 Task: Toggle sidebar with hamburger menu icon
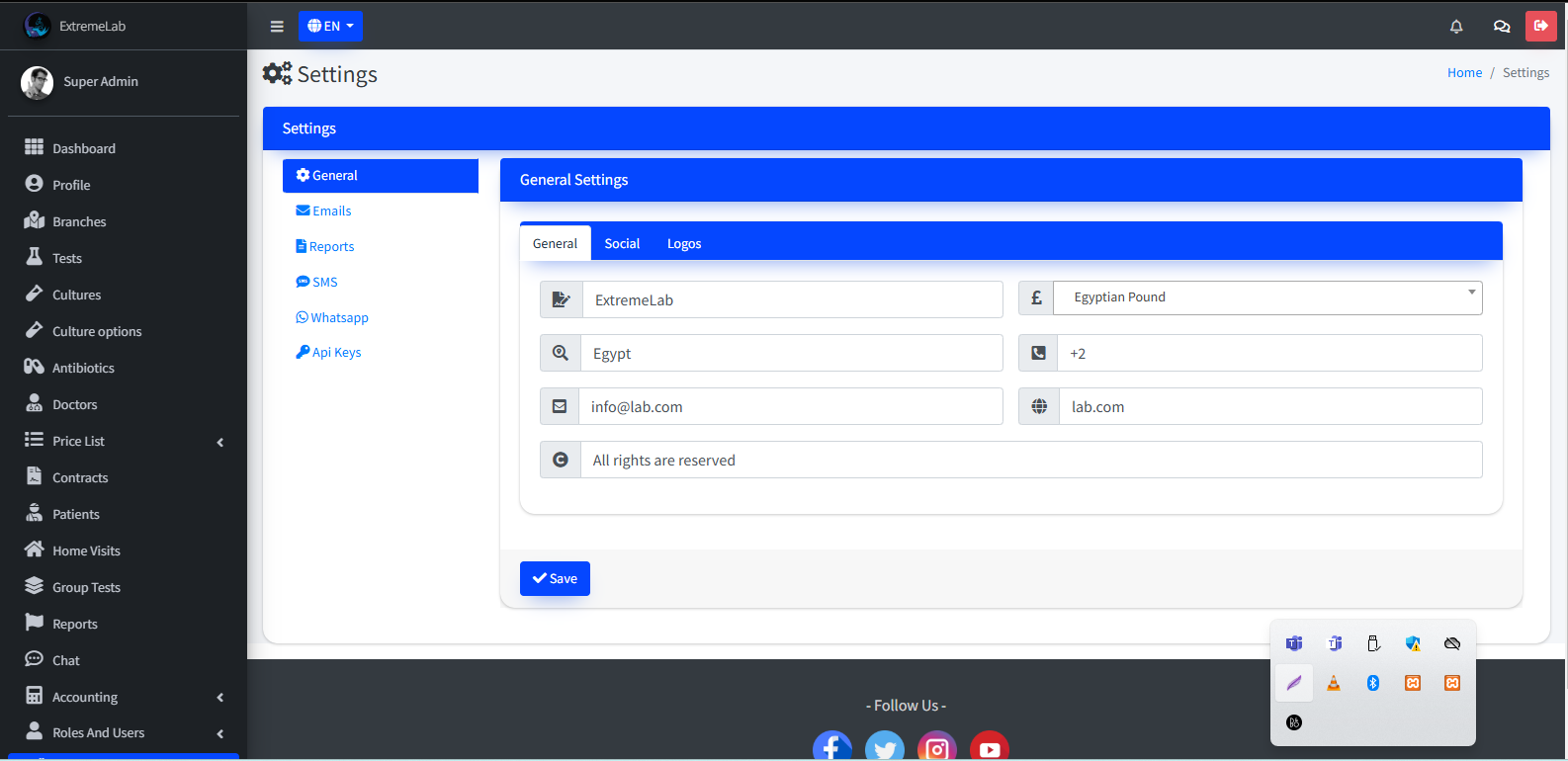[x=277, y=27]
